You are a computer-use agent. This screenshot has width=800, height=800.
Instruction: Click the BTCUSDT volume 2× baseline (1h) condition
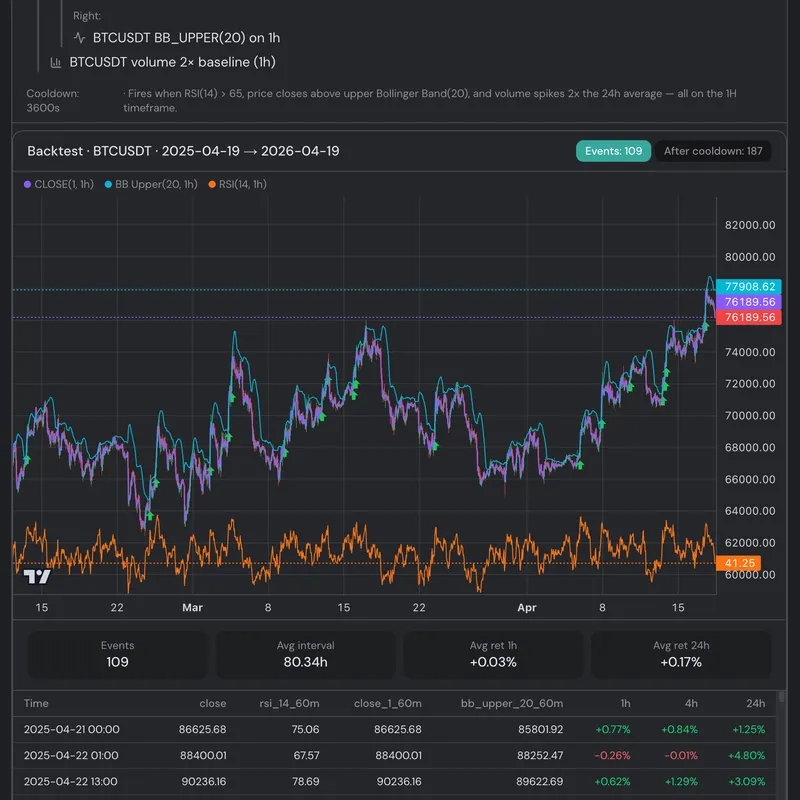tap(172, 62)
